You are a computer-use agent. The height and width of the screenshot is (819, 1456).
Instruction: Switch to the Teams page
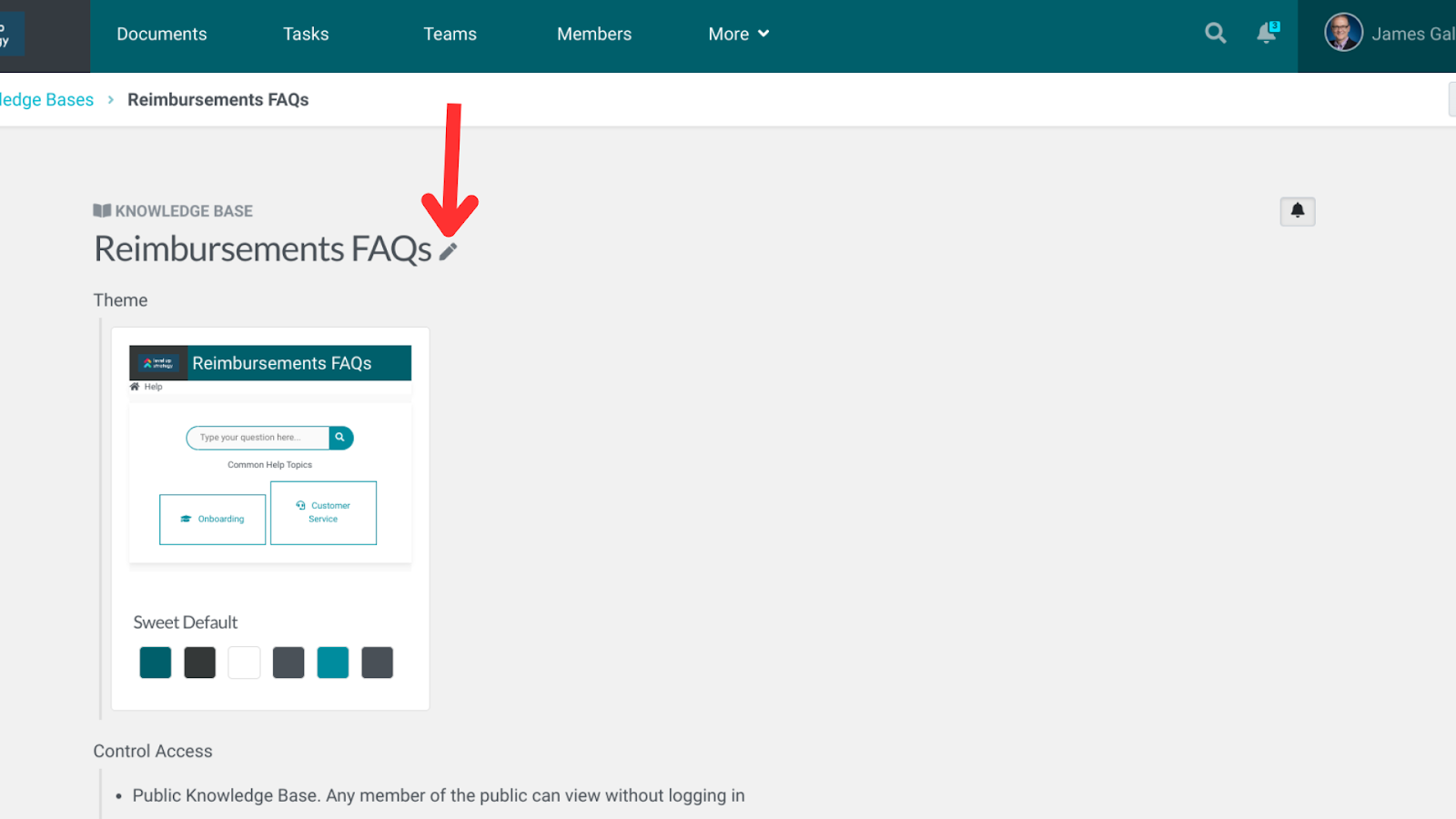450,34
